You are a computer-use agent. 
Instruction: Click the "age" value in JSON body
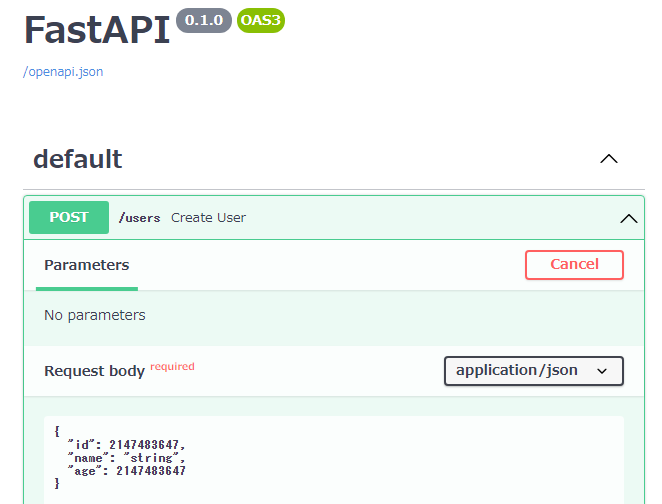point(151,471)
